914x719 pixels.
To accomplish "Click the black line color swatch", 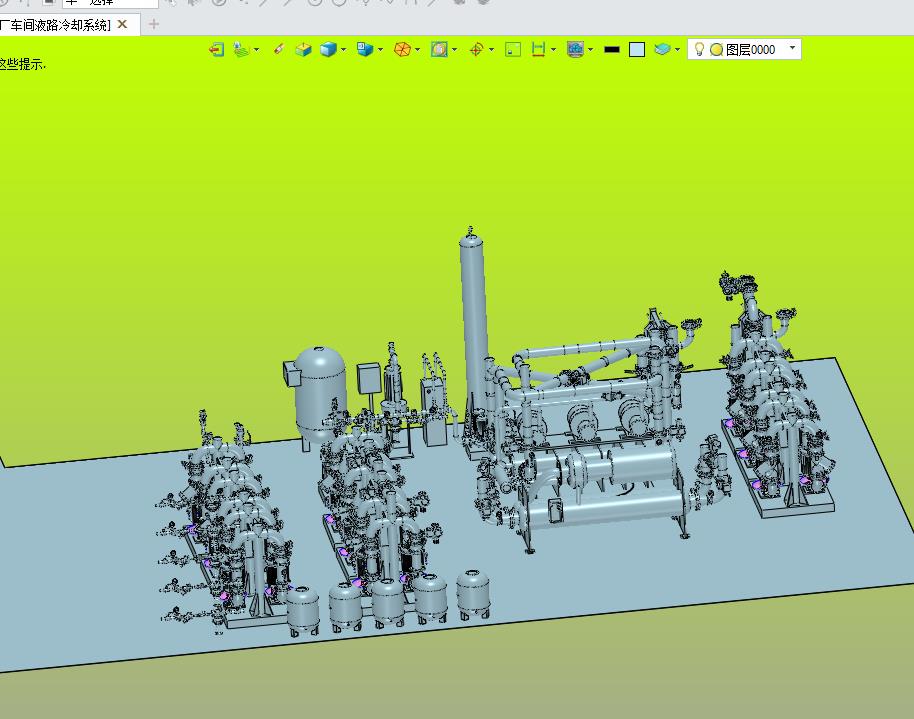I will [611, 50].
